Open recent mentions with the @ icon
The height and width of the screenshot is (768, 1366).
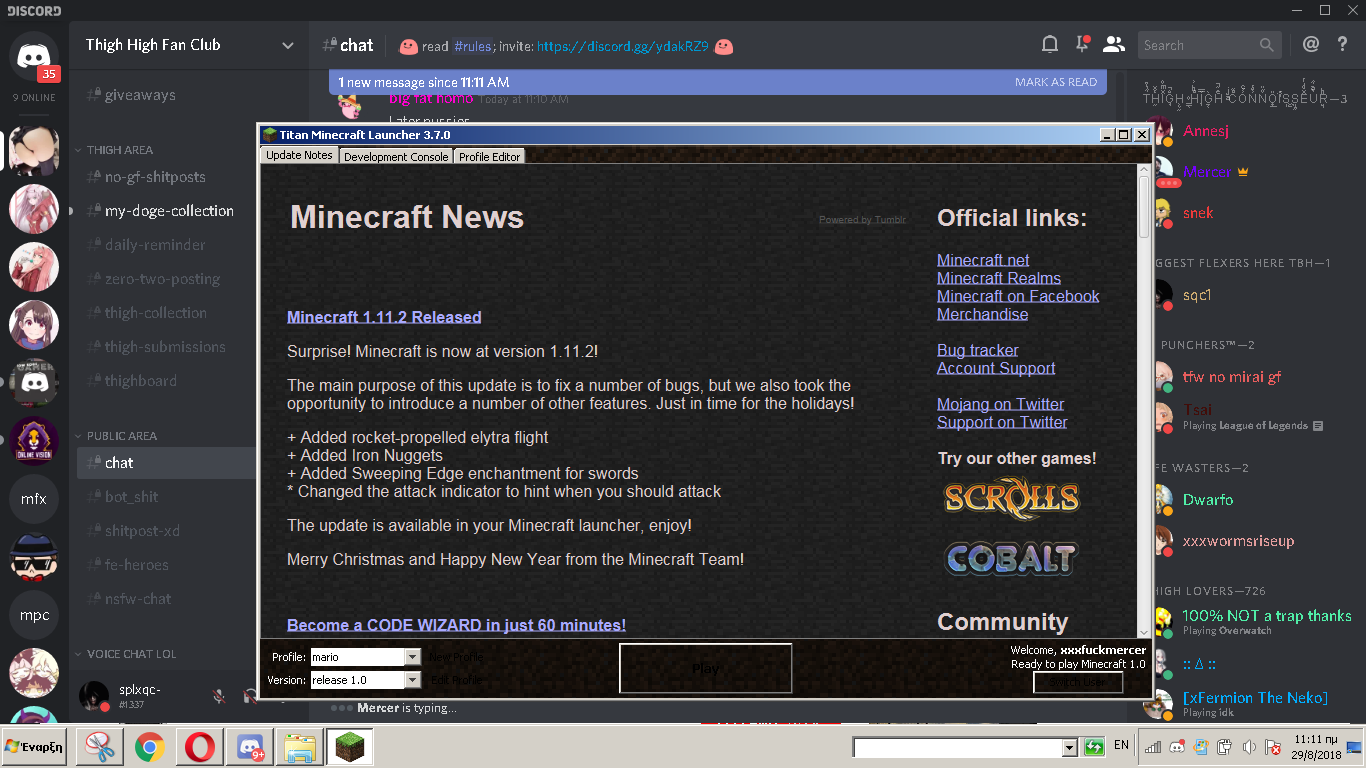1311,45
